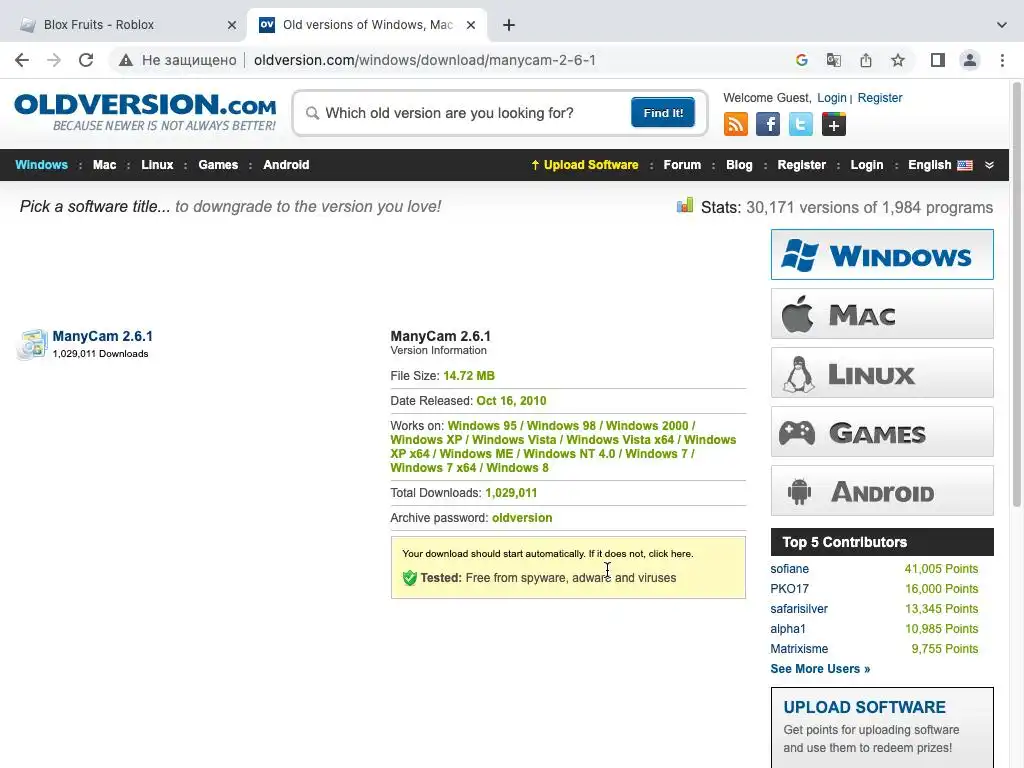Image resolution: width=1024 pixels, height=768 pixels.
Task: Click the browser address bar URL
Action: (424, 60)
